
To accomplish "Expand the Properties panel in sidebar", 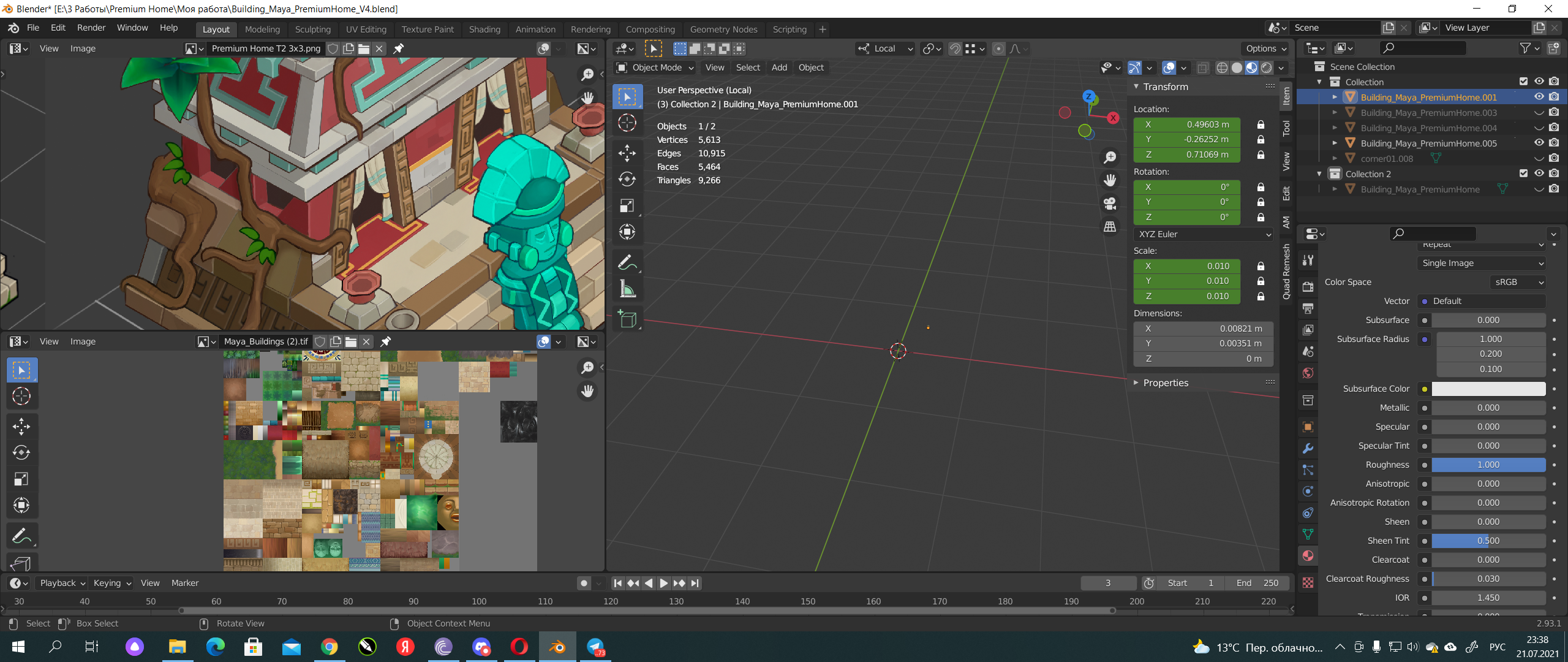I will click(x=1166, y=382).
